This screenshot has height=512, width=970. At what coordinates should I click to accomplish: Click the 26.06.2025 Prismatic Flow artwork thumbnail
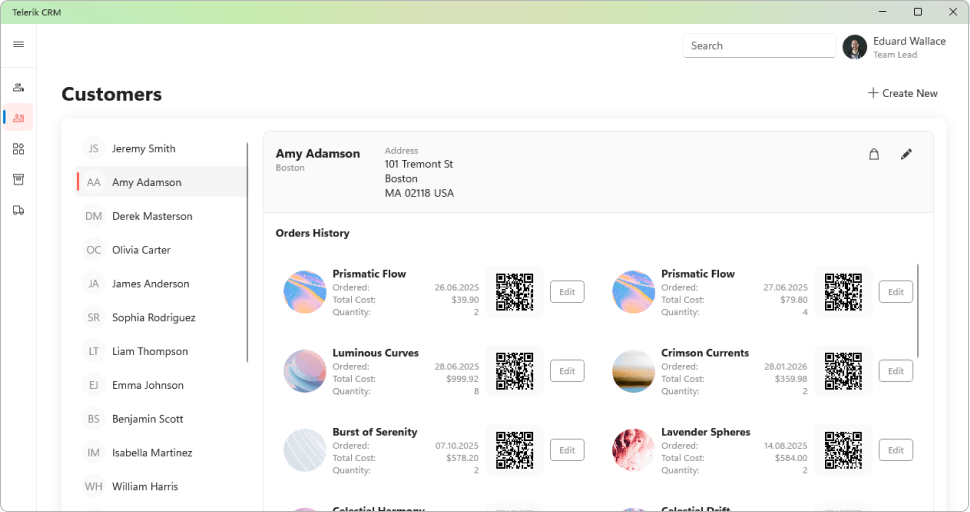[x=305, y=292]
